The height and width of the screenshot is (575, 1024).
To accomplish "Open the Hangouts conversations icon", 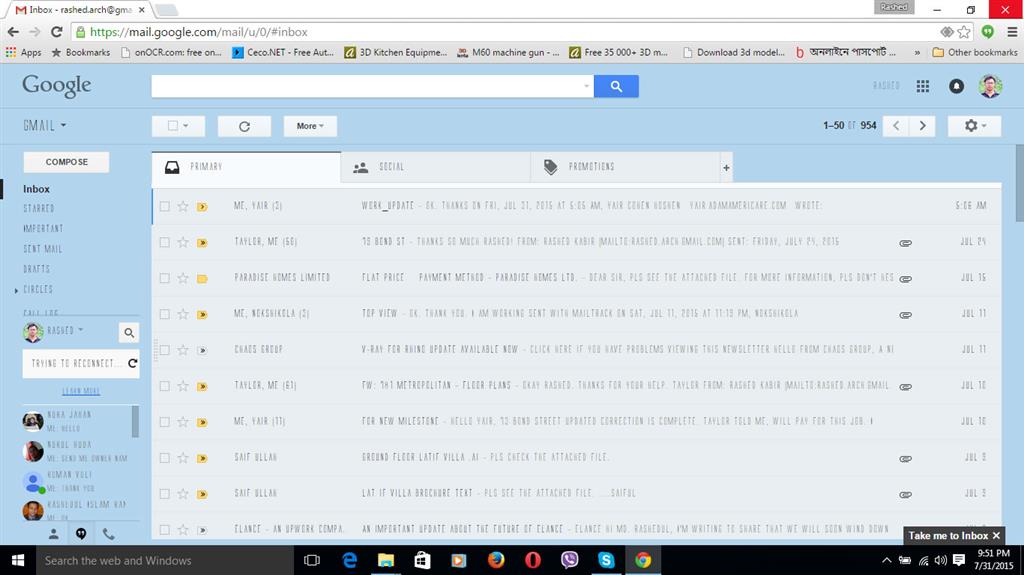I will (x=81, y=534).
